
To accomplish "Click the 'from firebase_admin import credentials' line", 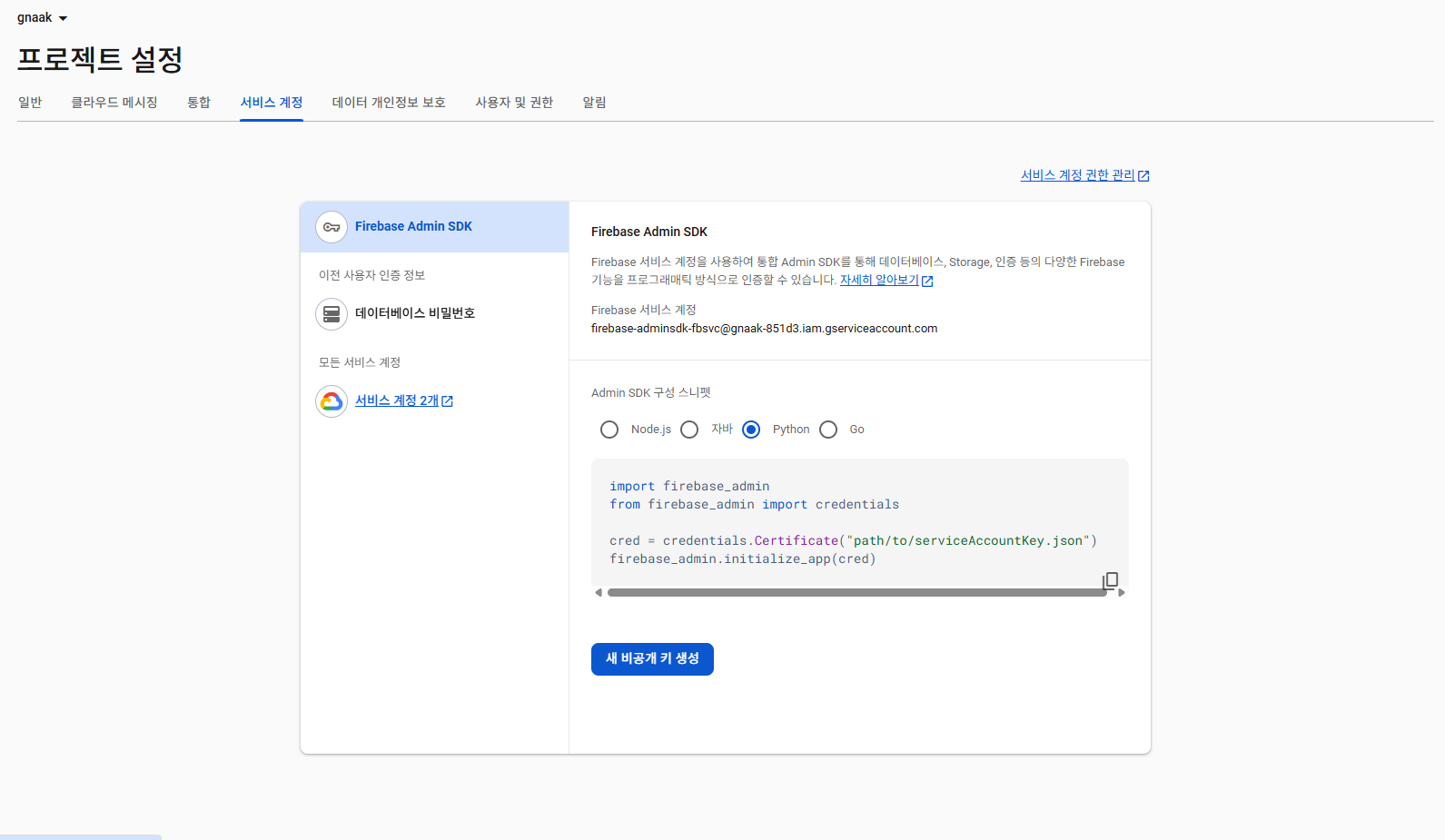I will 754,505.
